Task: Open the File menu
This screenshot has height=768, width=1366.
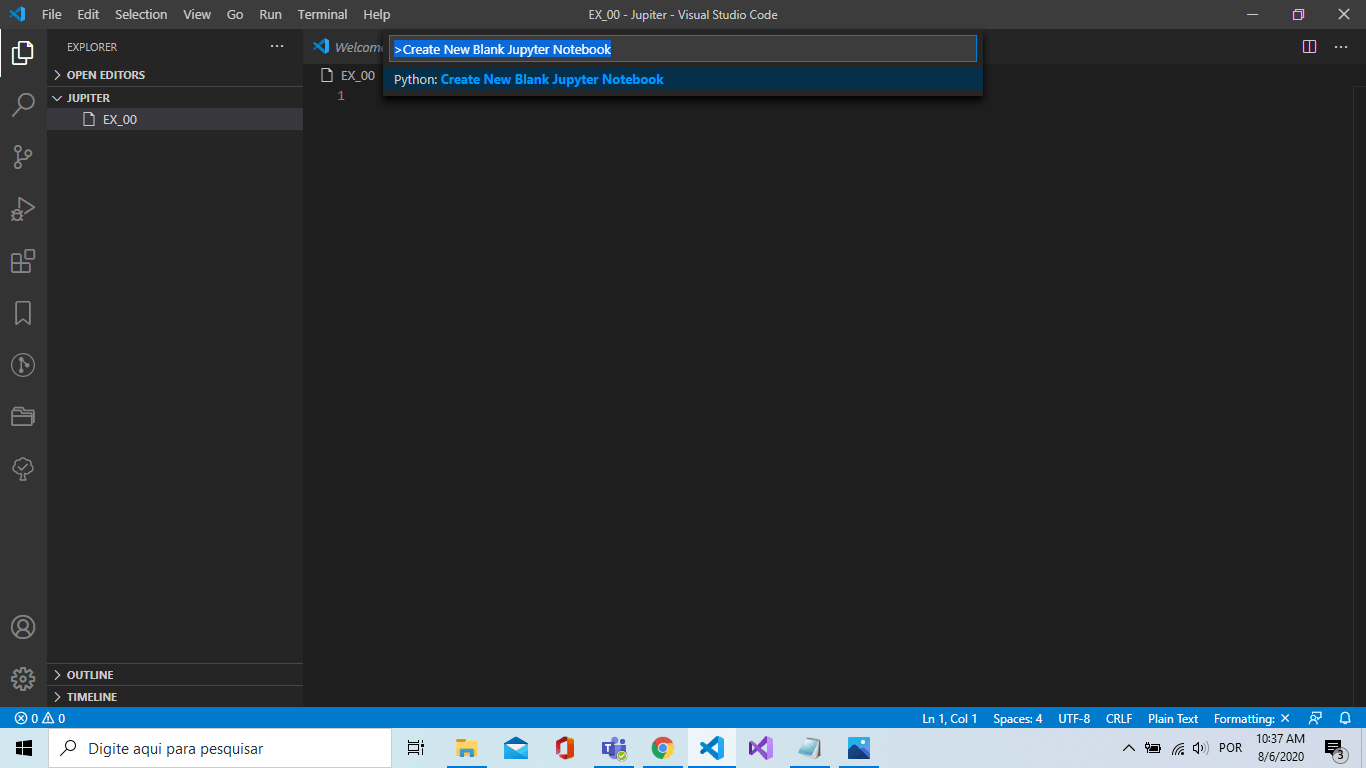Action: click(52, 14)
